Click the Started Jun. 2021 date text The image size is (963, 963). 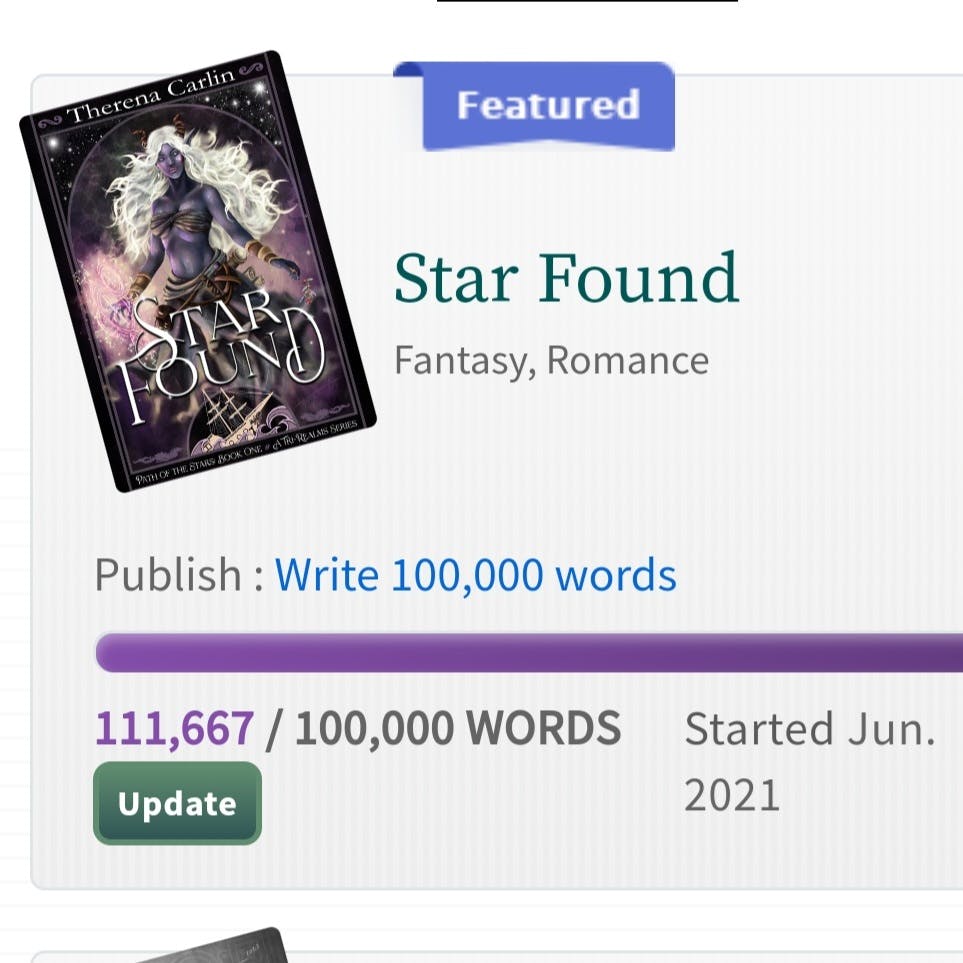coord(808,762)
